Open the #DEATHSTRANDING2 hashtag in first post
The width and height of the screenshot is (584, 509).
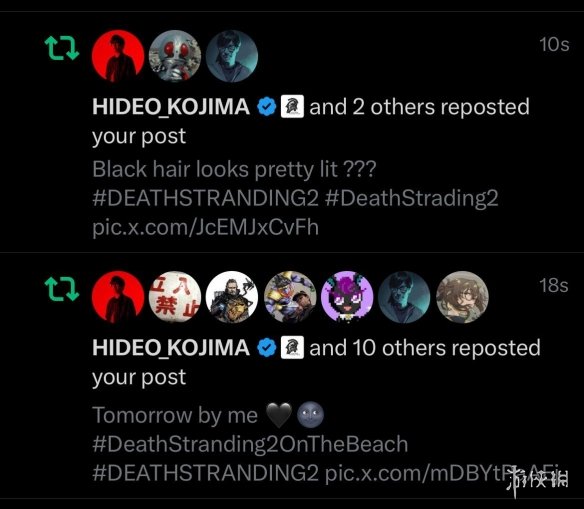click(x=205, y=198)
